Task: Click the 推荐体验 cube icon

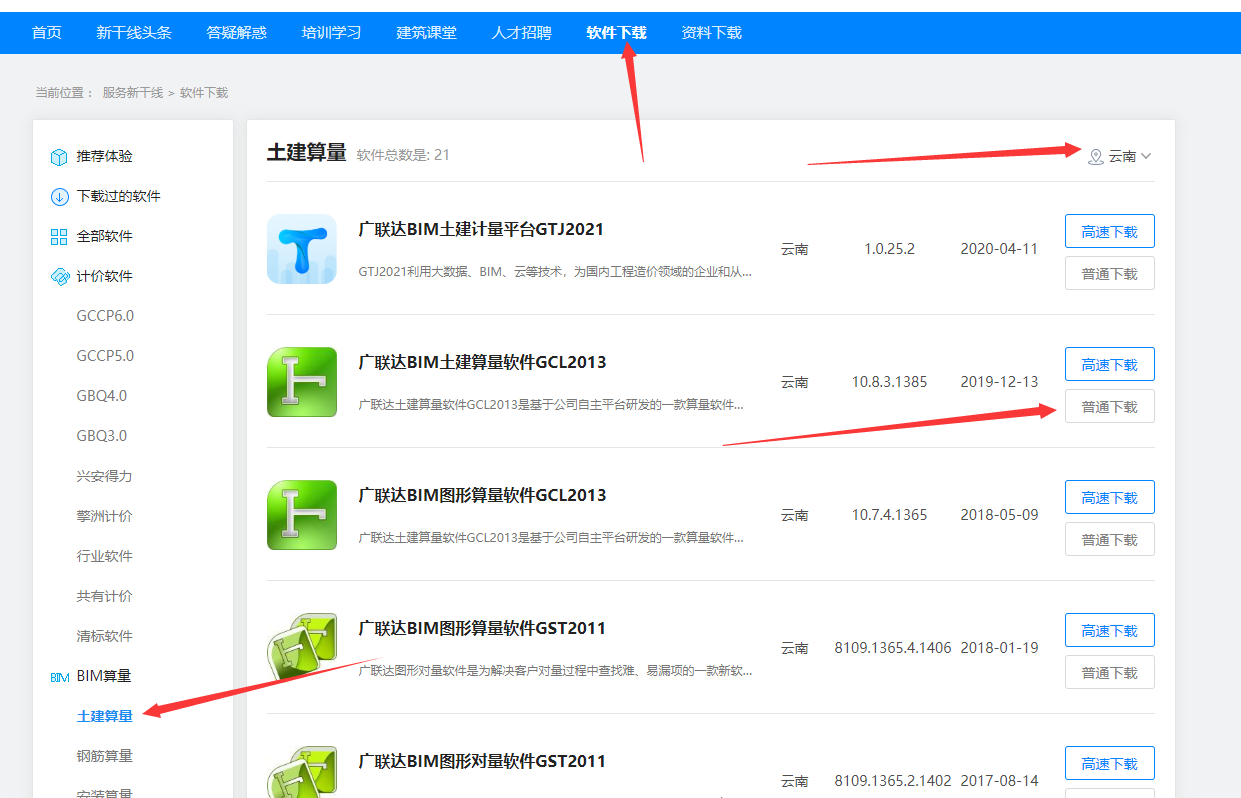Action: coord(59,157)
